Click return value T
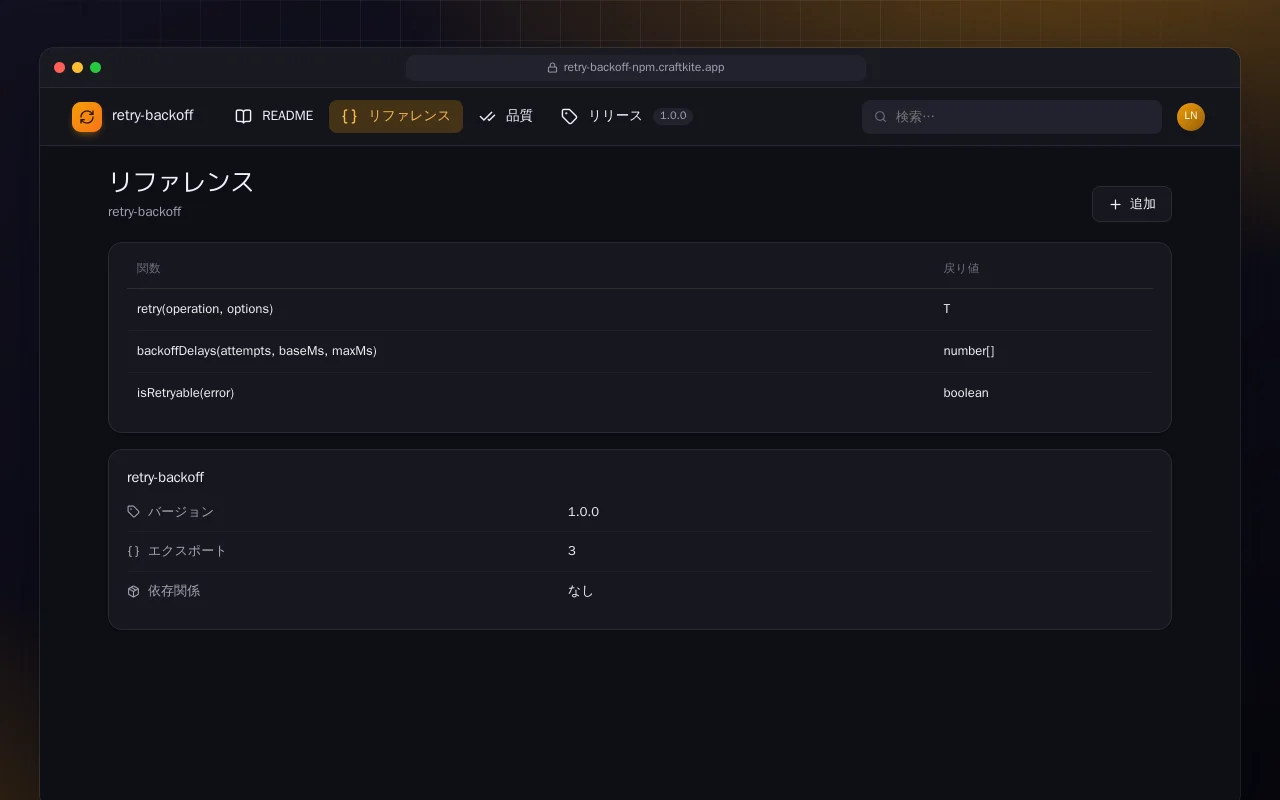The height and width of the screenshot is (800, 1280). (947, 309)
